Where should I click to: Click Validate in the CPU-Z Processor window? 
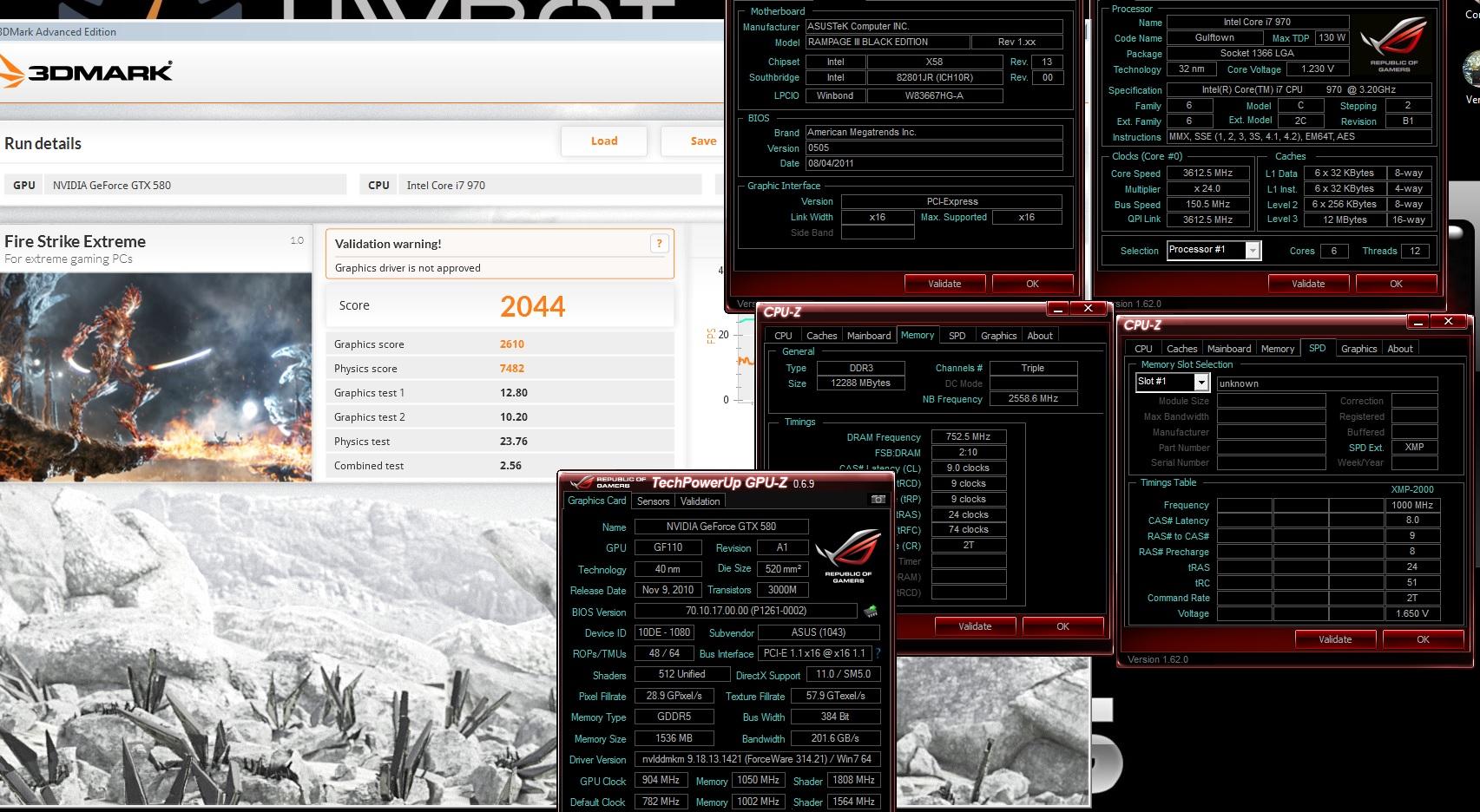coord(1308,284)
